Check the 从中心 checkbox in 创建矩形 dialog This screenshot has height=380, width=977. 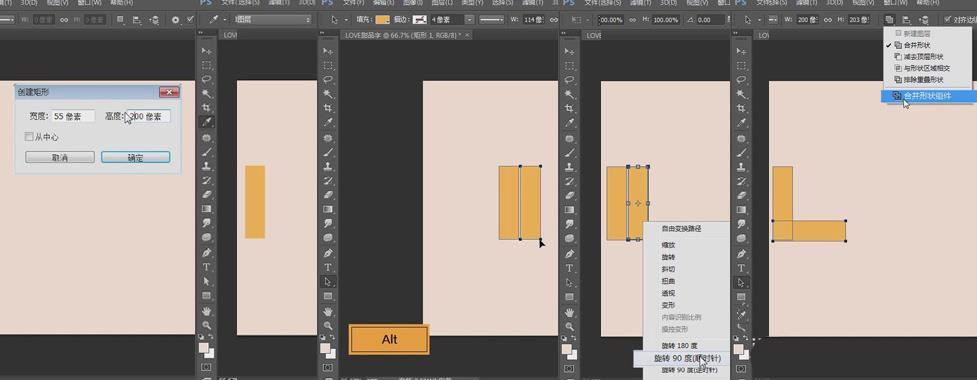point(29,136)
